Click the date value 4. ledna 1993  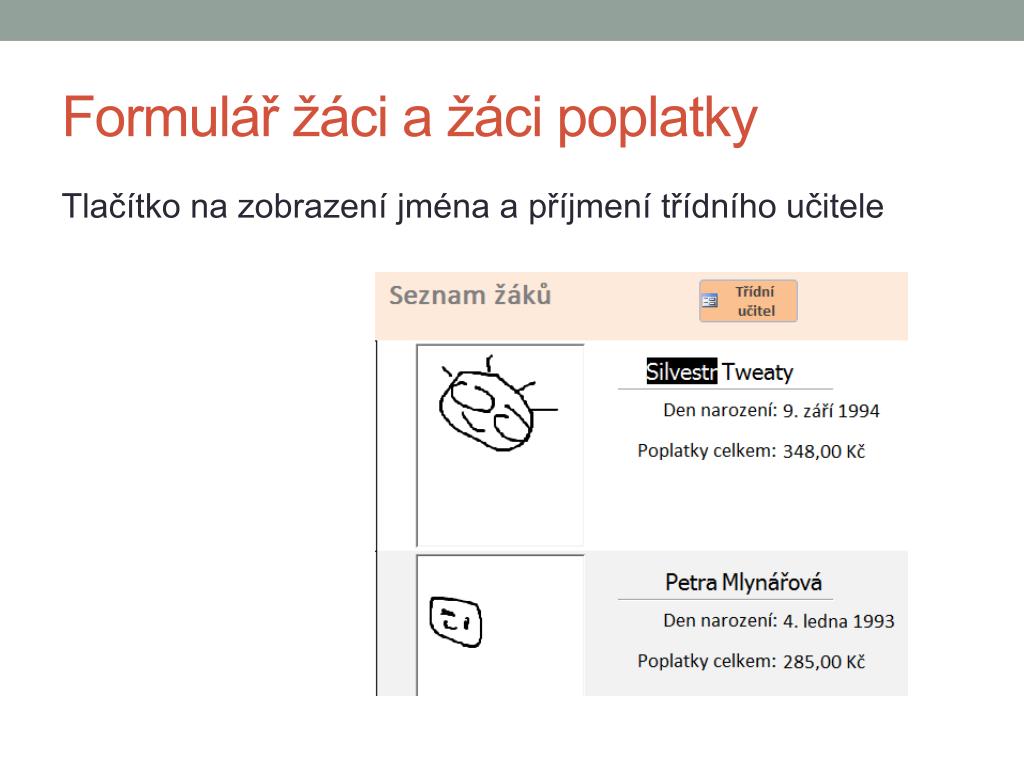coord(839,621)
